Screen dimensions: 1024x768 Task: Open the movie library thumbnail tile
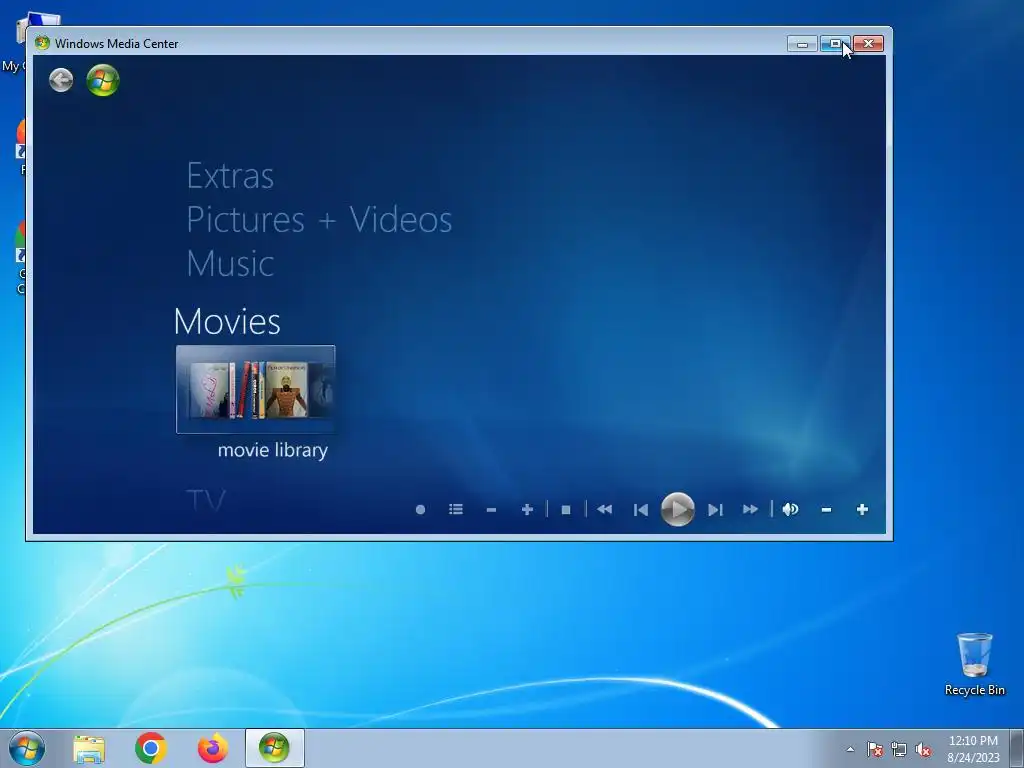coord(255,389)
